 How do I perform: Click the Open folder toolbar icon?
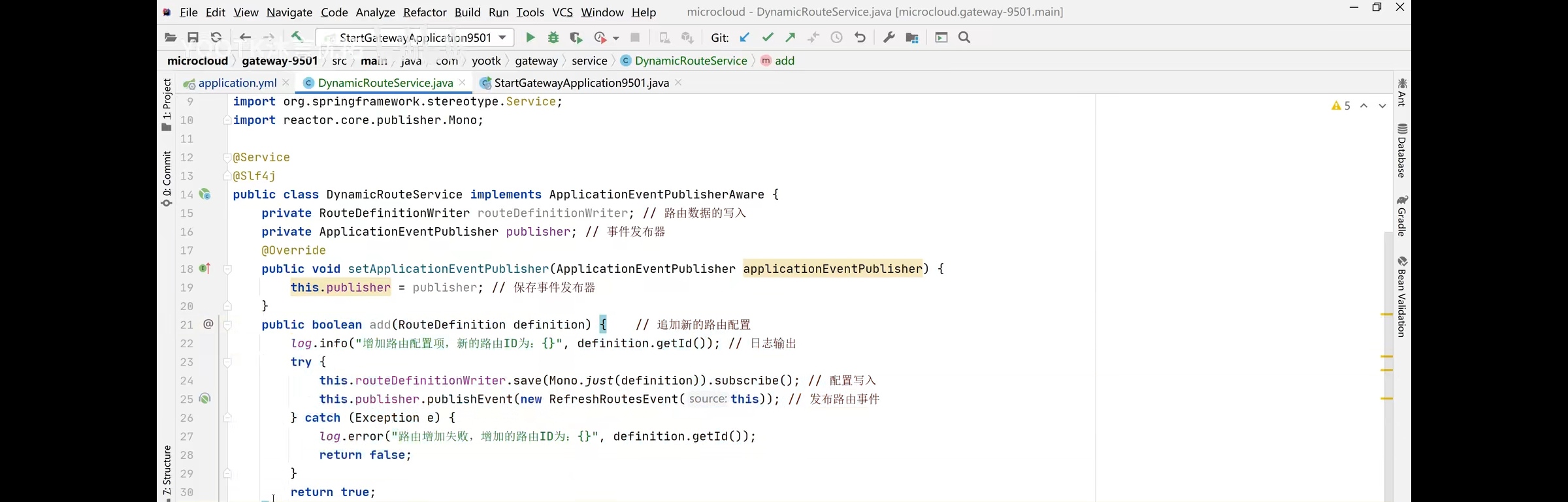pyautogui.click(x=171, y=38)
